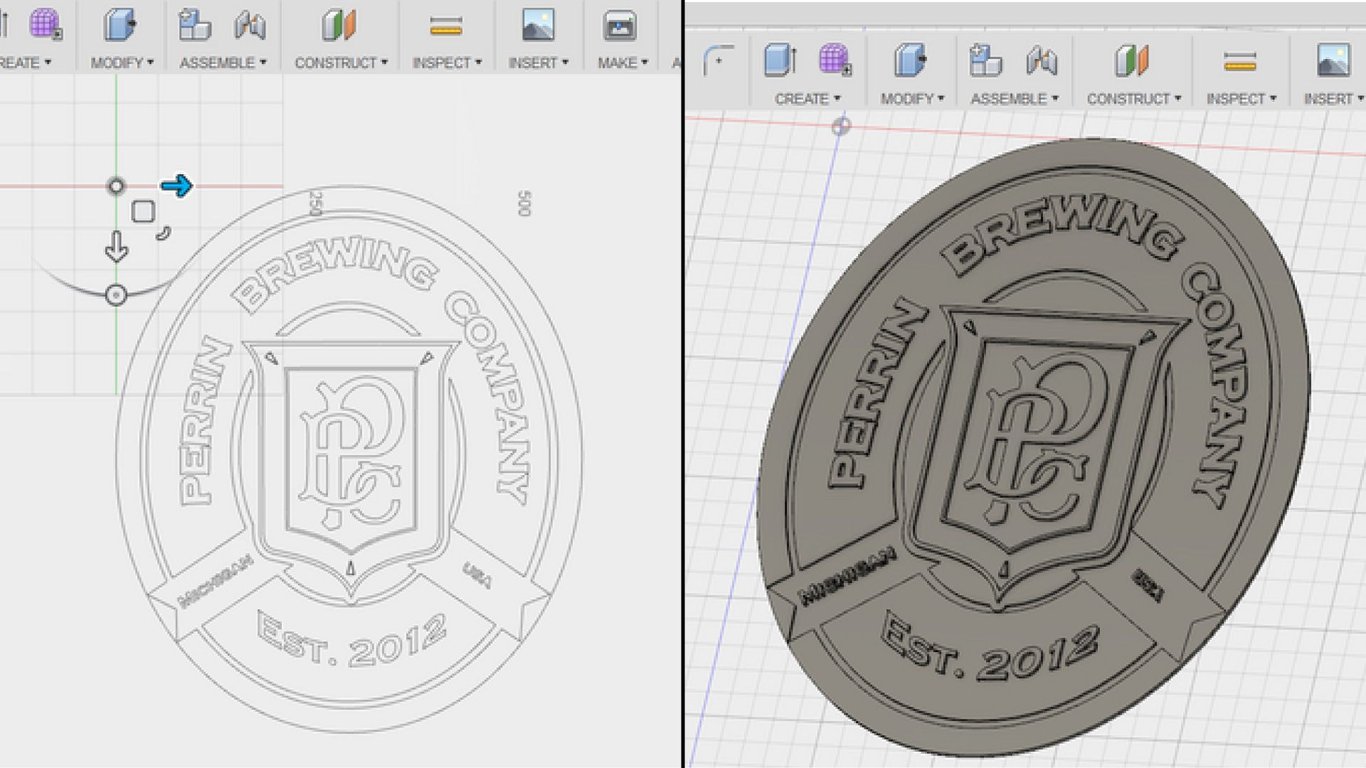Open MODIFY dropdown in right window
This screenshot has width=1366, height=768.
tap(912, 99)
